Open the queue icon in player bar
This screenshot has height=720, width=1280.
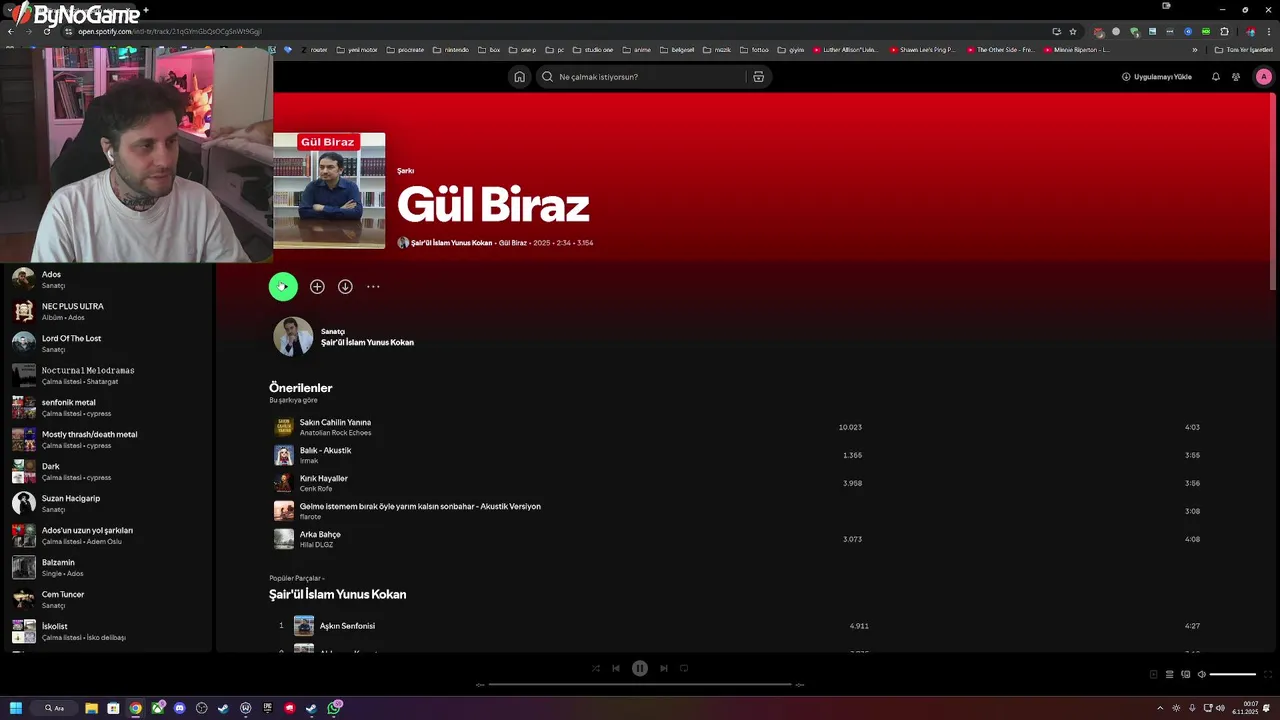coord(1169,674)
